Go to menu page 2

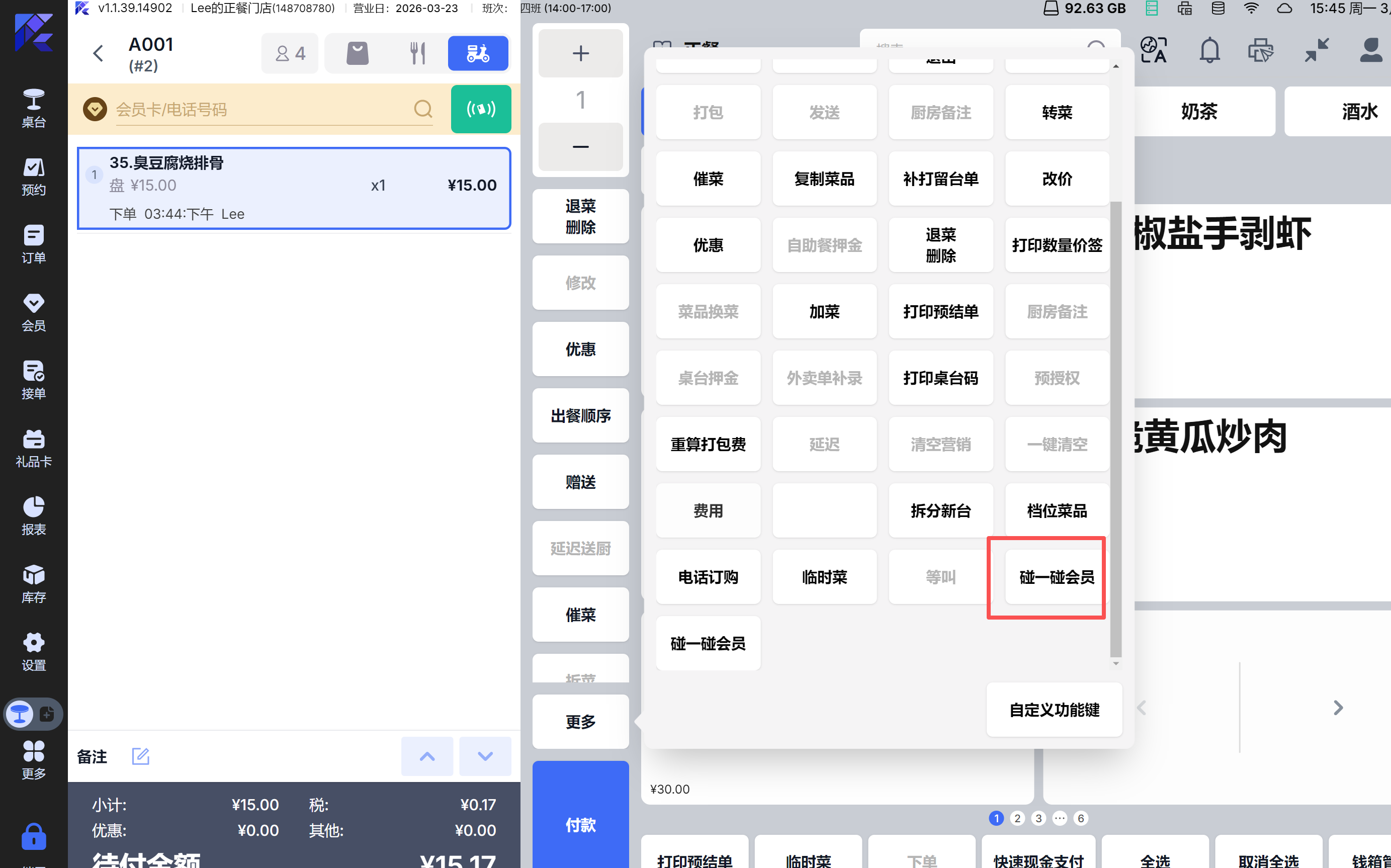[x=1017, y=818]
